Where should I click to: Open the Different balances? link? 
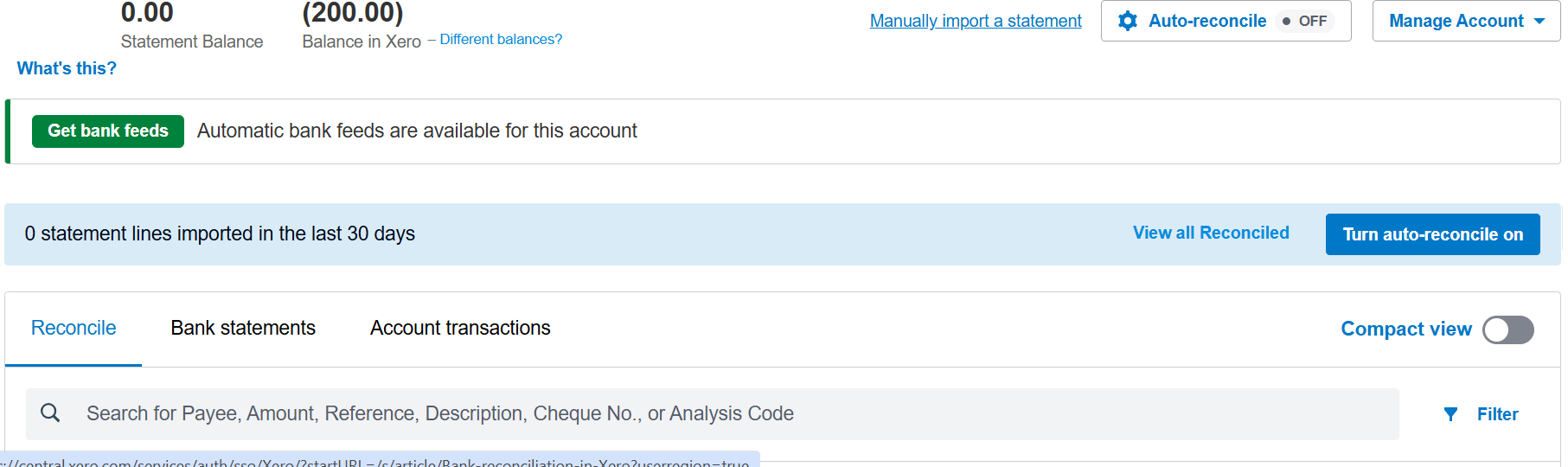501,40
